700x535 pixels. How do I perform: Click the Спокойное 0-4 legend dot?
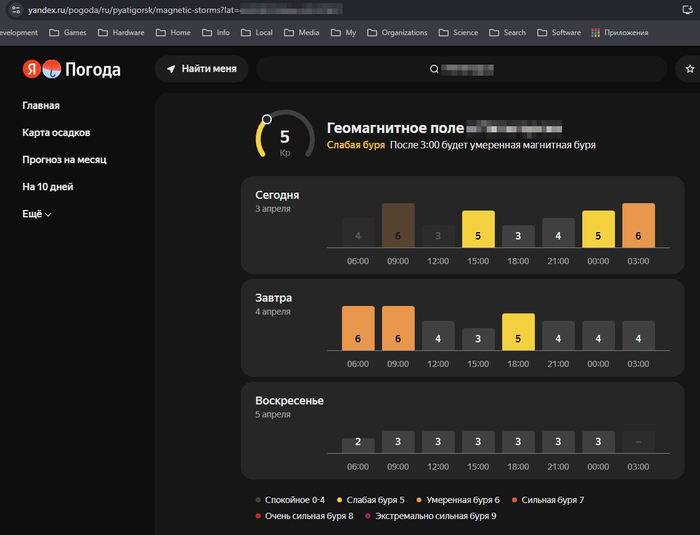(x=258, y=500)
